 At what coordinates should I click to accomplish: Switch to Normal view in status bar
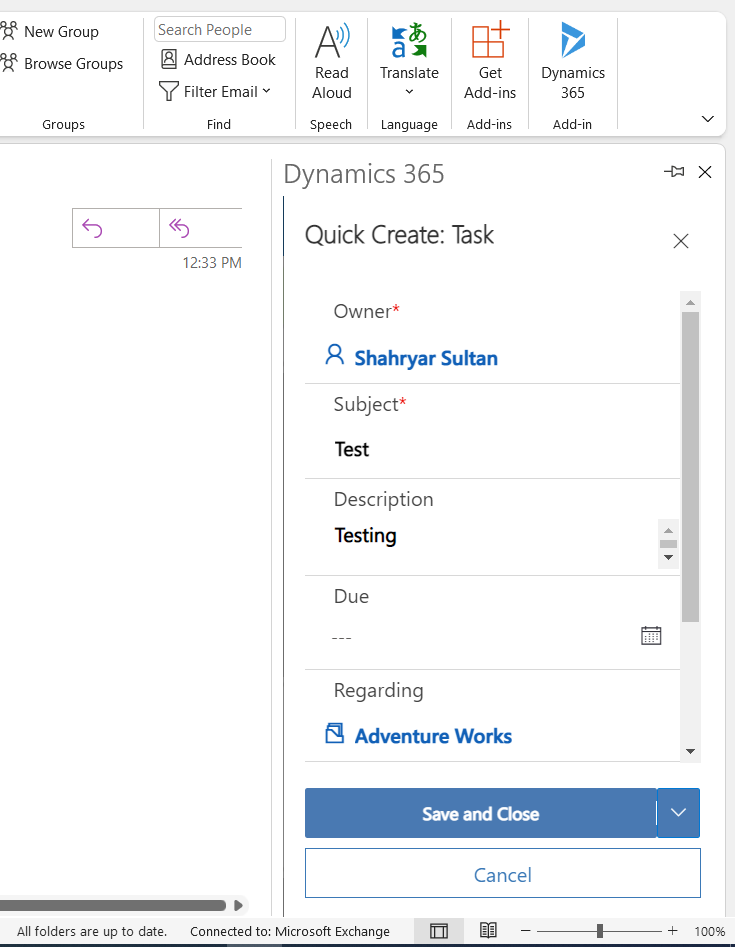point(439,931)
